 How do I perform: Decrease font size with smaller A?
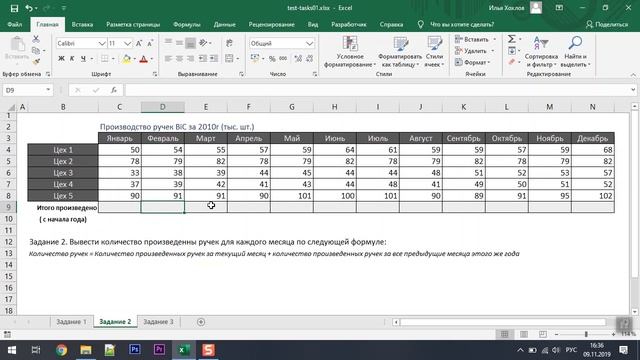point(150,43)
